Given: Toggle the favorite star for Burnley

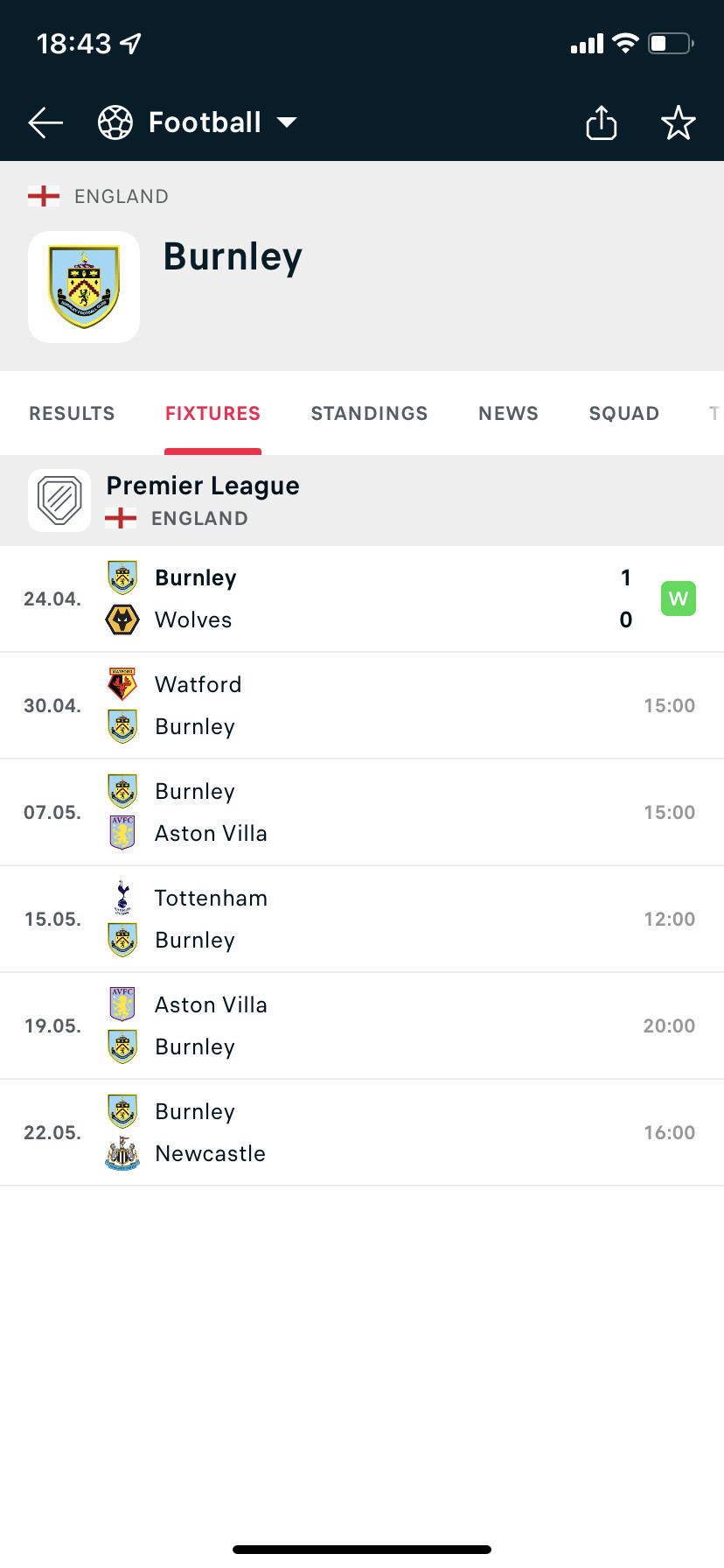Looking at the screenshot, I should (x=678, y=122).
